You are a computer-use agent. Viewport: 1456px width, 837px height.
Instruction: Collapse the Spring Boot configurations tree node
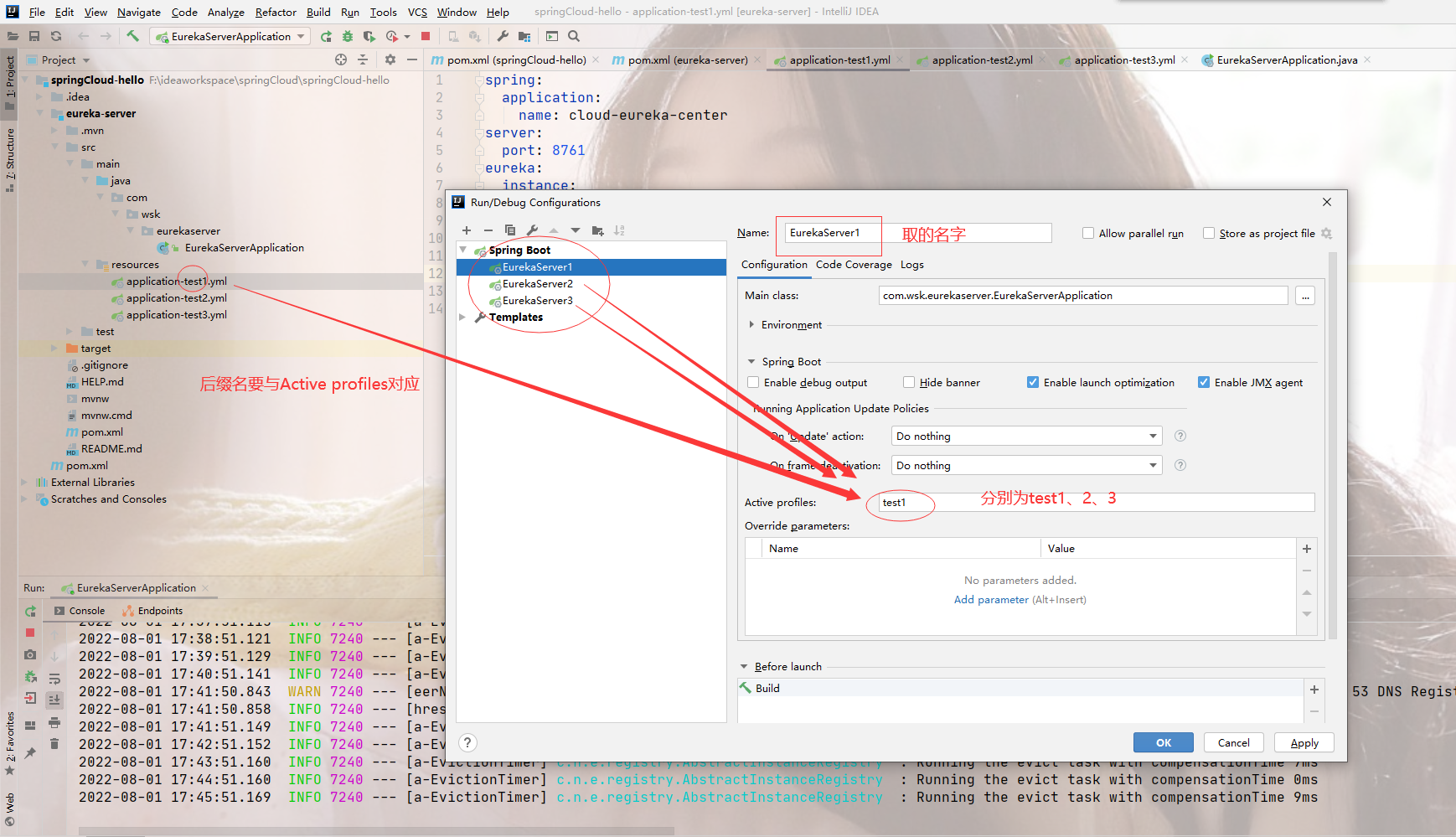pyautogui.click(x=462, y=250)
